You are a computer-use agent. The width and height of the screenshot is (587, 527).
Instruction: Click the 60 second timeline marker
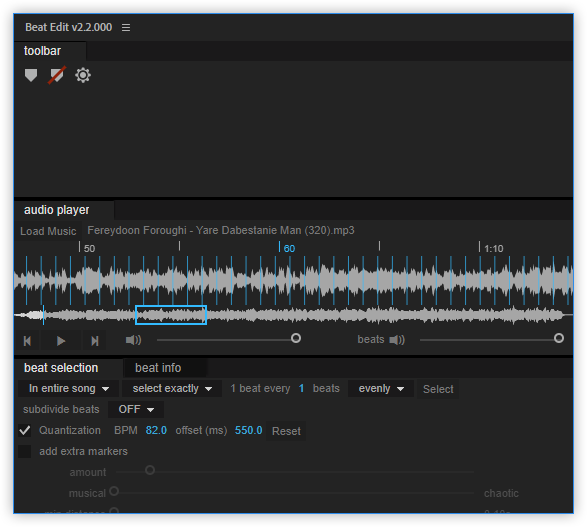coord(287,248)
